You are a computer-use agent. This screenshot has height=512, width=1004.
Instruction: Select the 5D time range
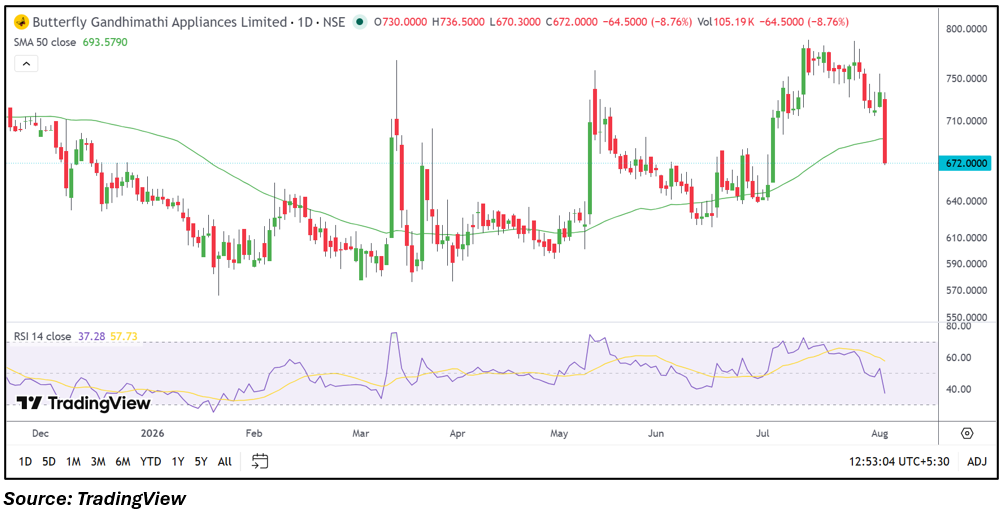49,461
